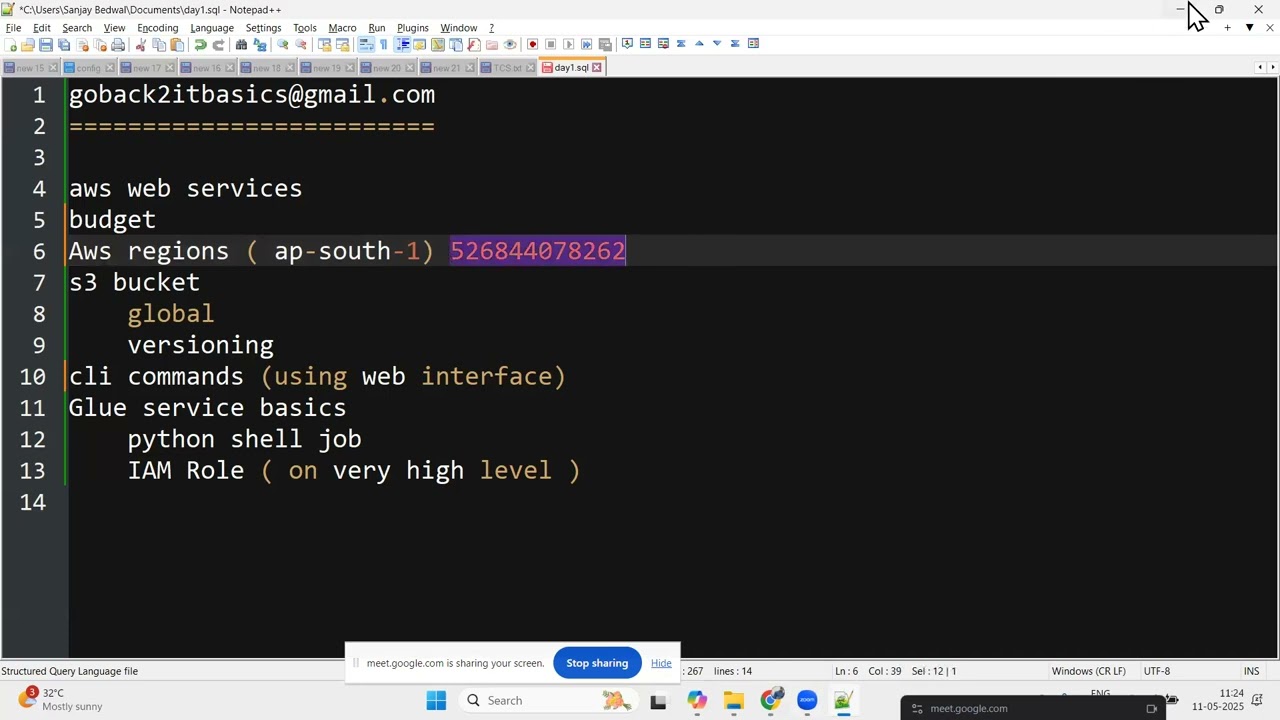Run macro multiple times icon
The width and height of the screenshot is (1280, 720).
587,44
